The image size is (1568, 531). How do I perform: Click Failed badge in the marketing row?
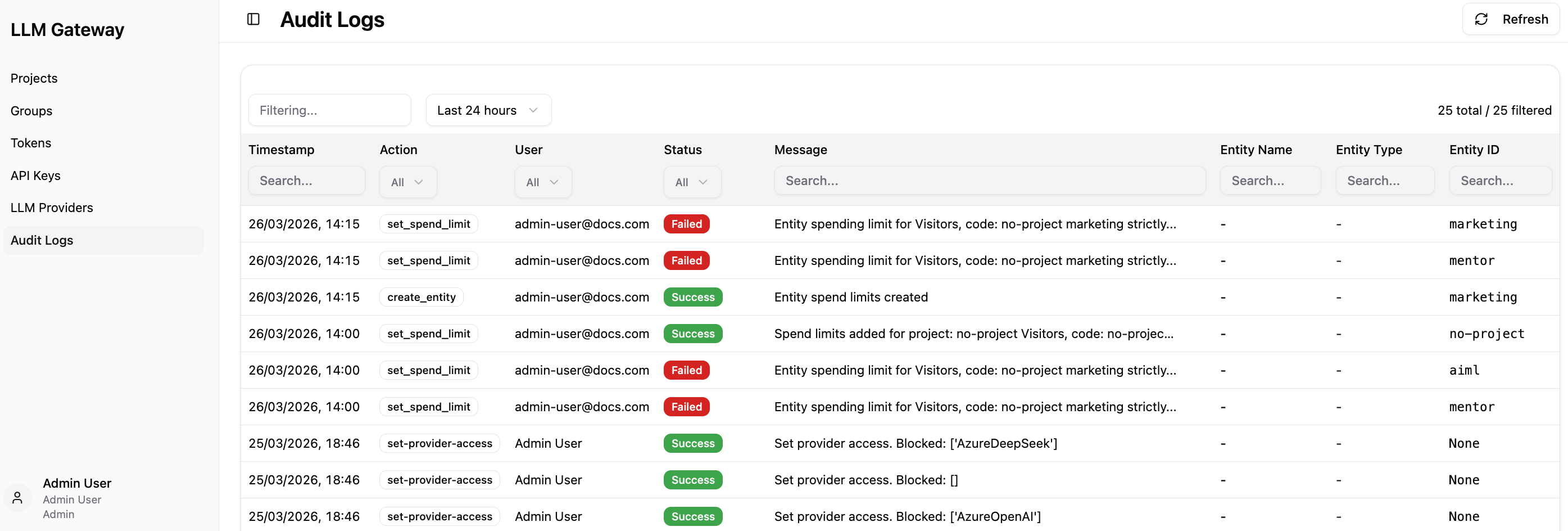[x=687, y=224]
